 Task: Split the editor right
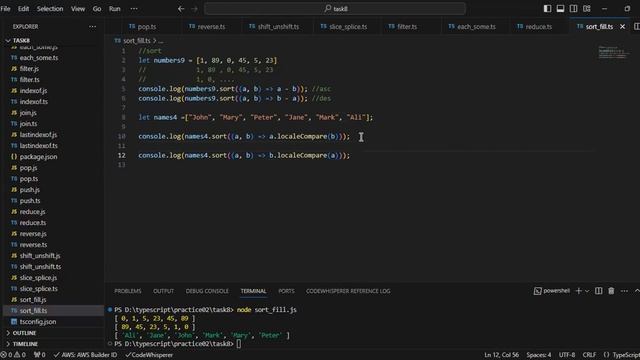636,27
